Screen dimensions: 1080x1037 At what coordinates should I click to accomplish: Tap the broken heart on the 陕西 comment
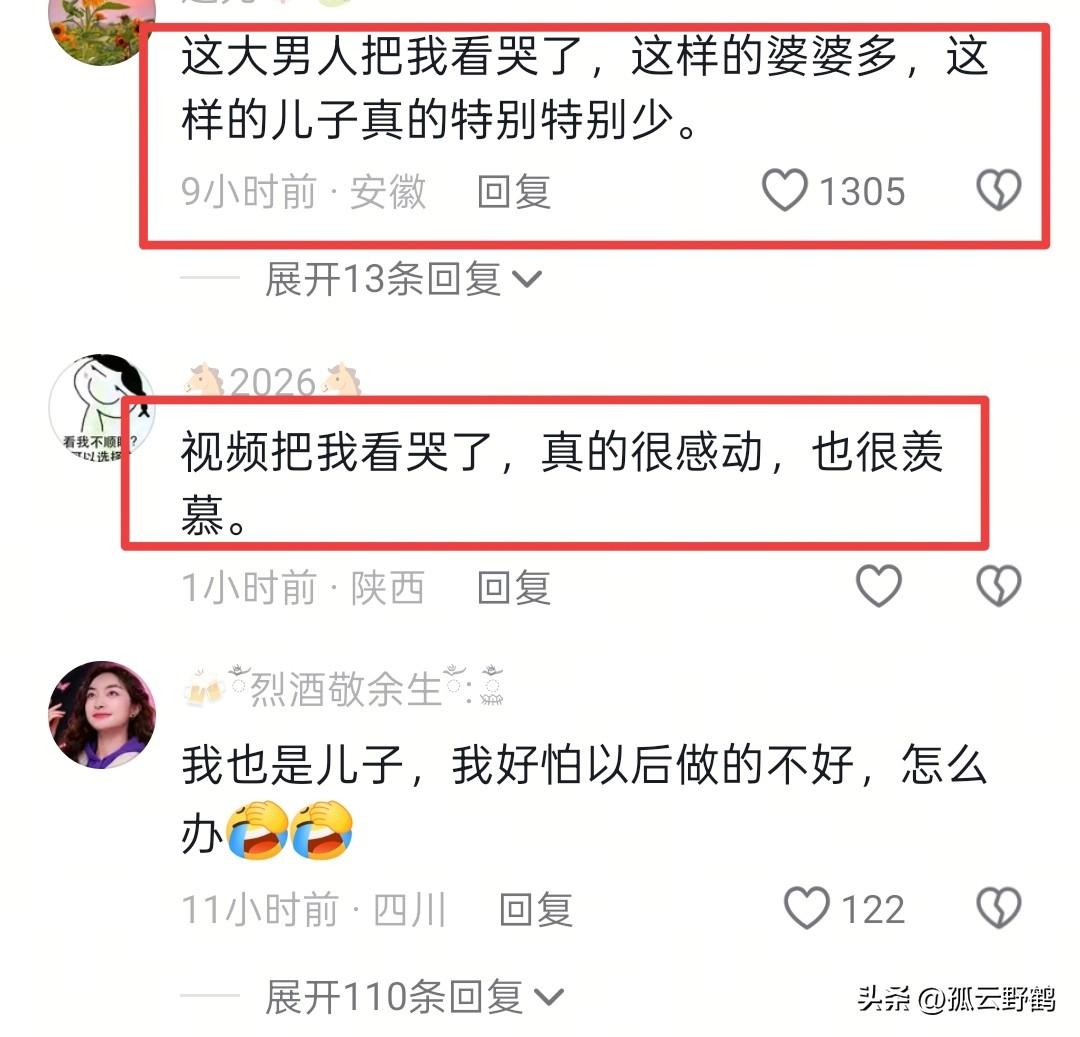[x=999, y=586]
